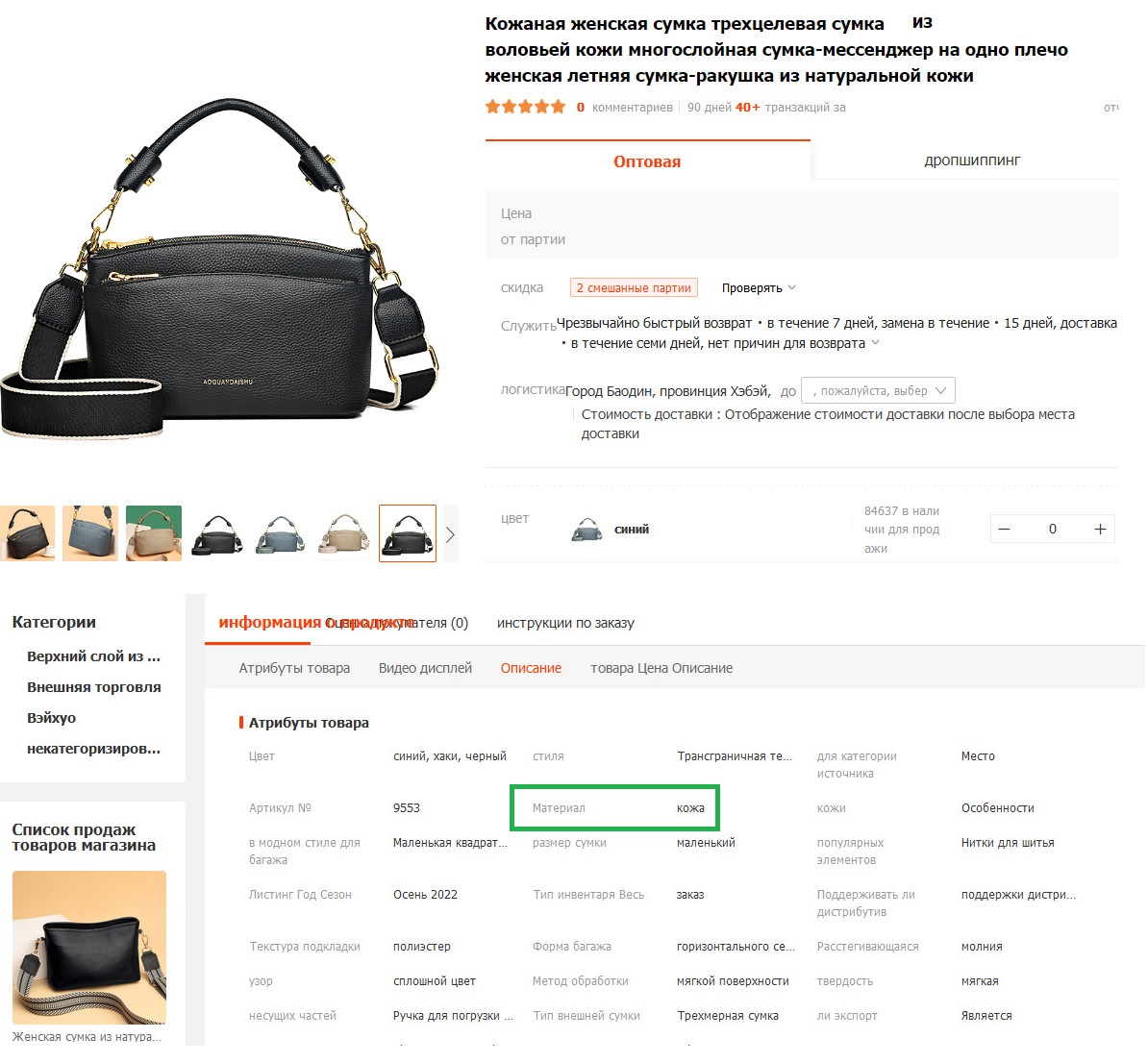Go to Видео дисплей section
The image size is (1148, 1063).
pos(425,668)
